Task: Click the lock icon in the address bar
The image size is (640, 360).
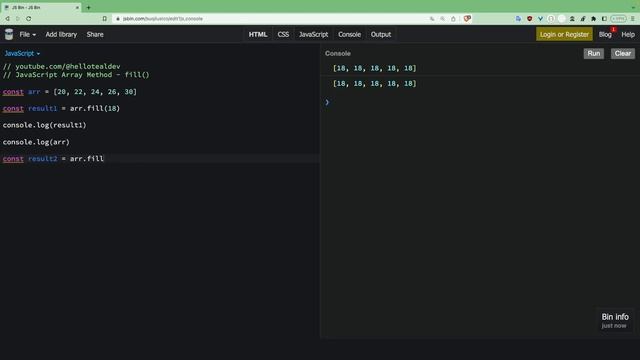Action: coord(118,19)
